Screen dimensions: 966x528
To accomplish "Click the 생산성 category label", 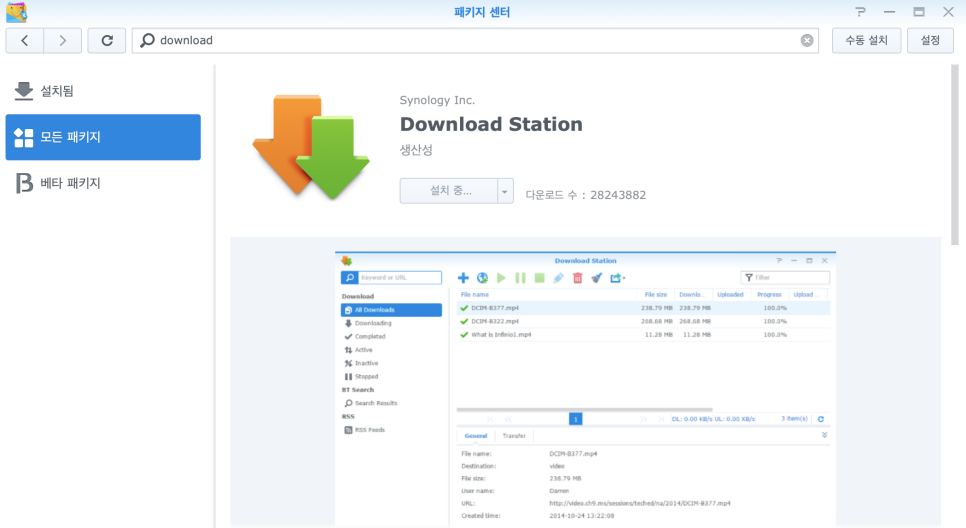I will [x=416, y=150].
